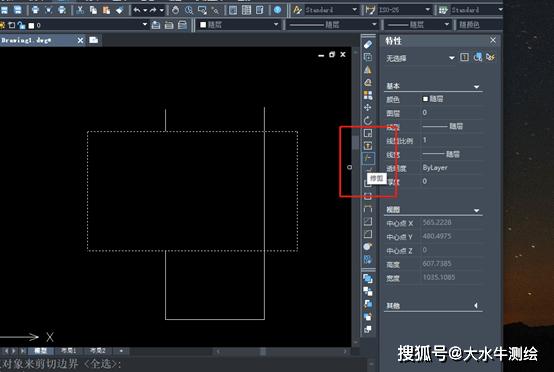The height and width of the screenshot is (372, 554).
Task: Open the linetype control dropdown
Action: (x=374, y=25)
